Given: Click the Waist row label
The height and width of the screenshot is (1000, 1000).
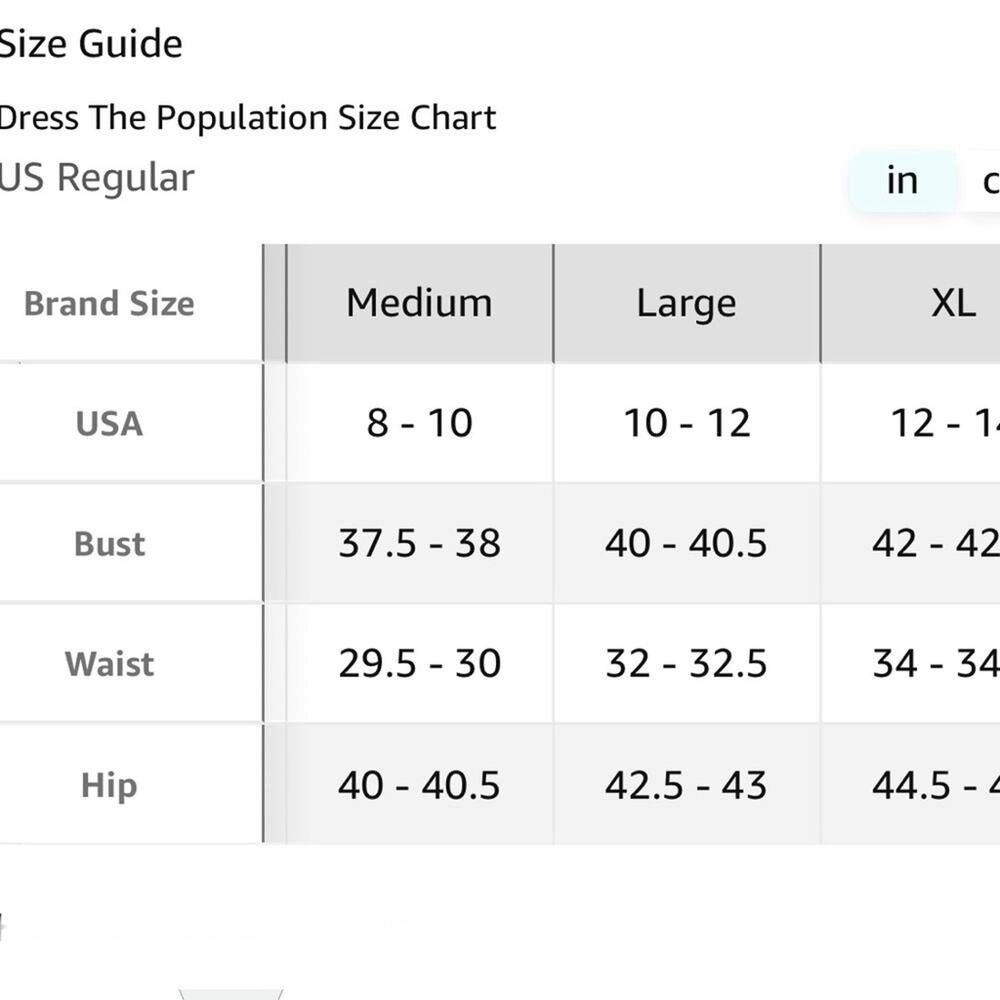Looking at the screenshot, I should pos(110,664).
